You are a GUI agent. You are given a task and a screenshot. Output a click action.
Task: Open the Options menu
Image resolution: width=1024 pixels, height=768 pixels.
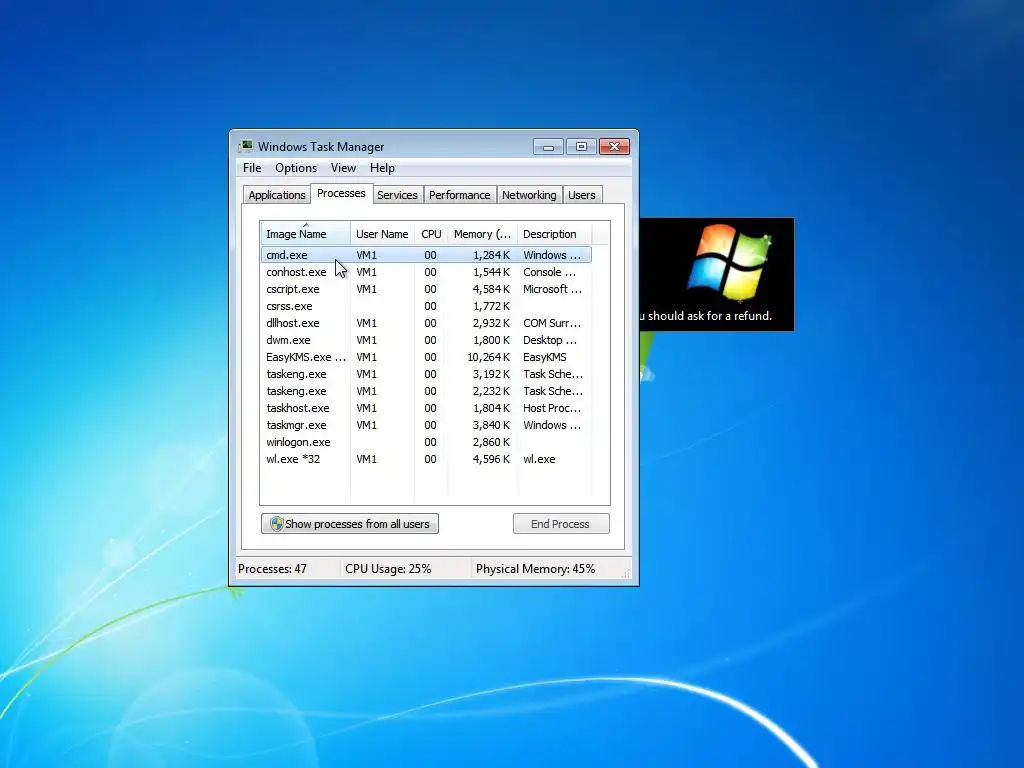click(x=296, y=168)
